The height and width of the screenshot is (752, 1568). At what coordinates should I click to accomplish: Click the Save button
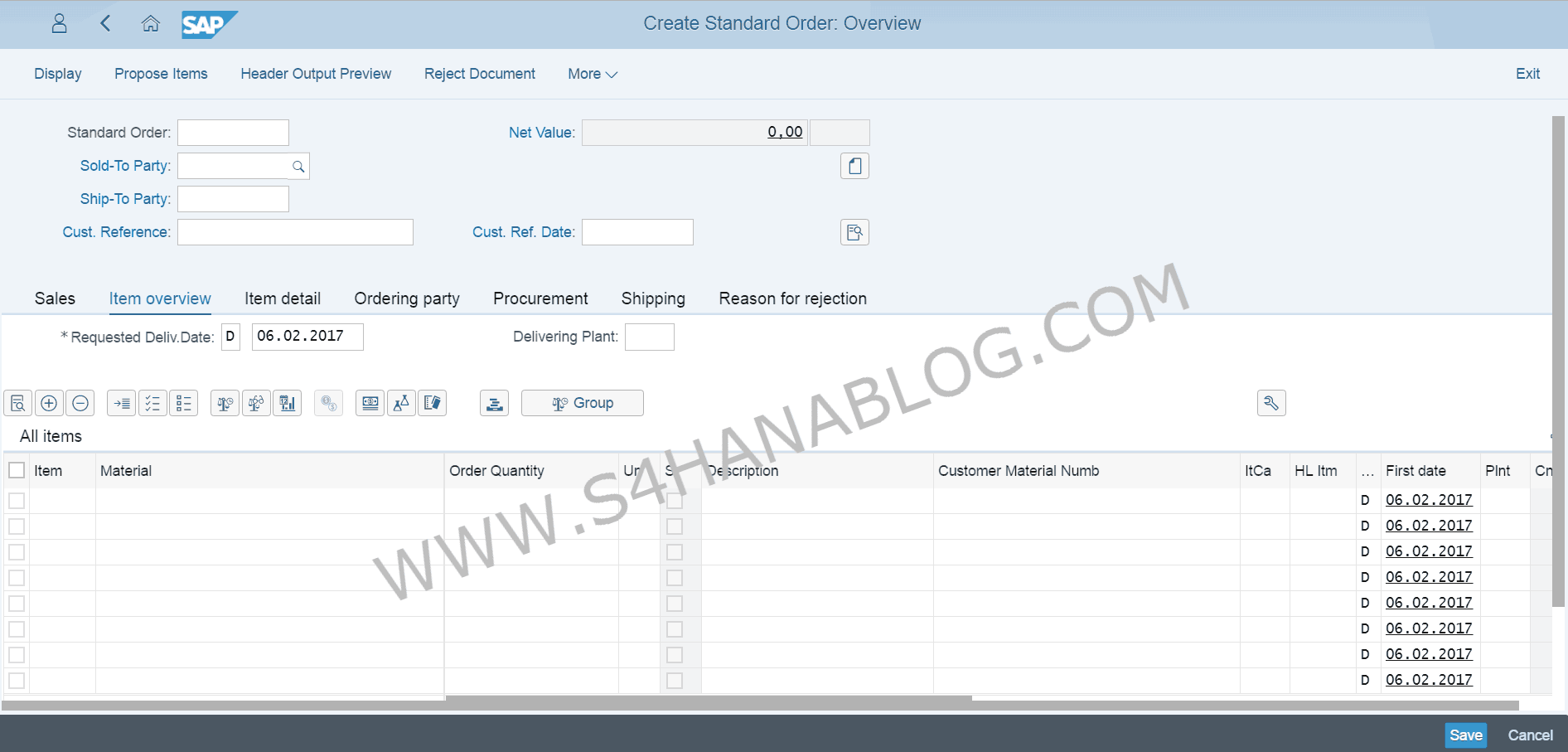click(x=1465, y=735)
